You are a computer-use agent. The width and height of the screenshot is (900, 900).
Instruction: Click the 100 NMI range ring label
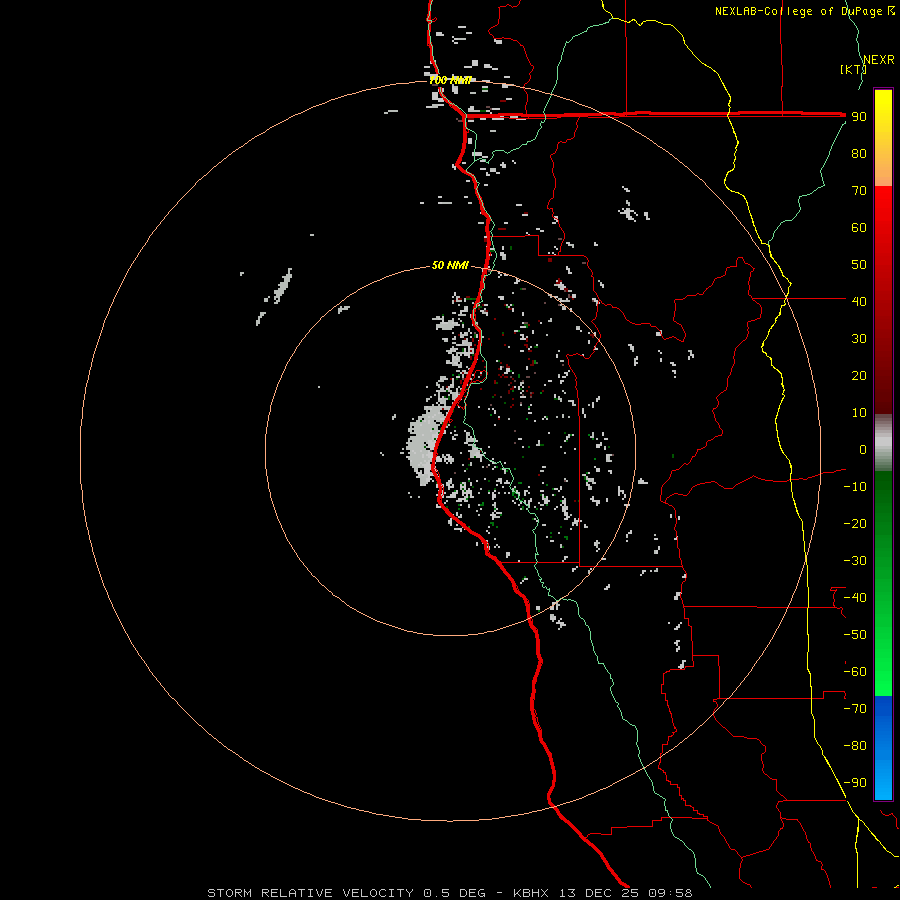pyautogui.click(x=451, y=80)
